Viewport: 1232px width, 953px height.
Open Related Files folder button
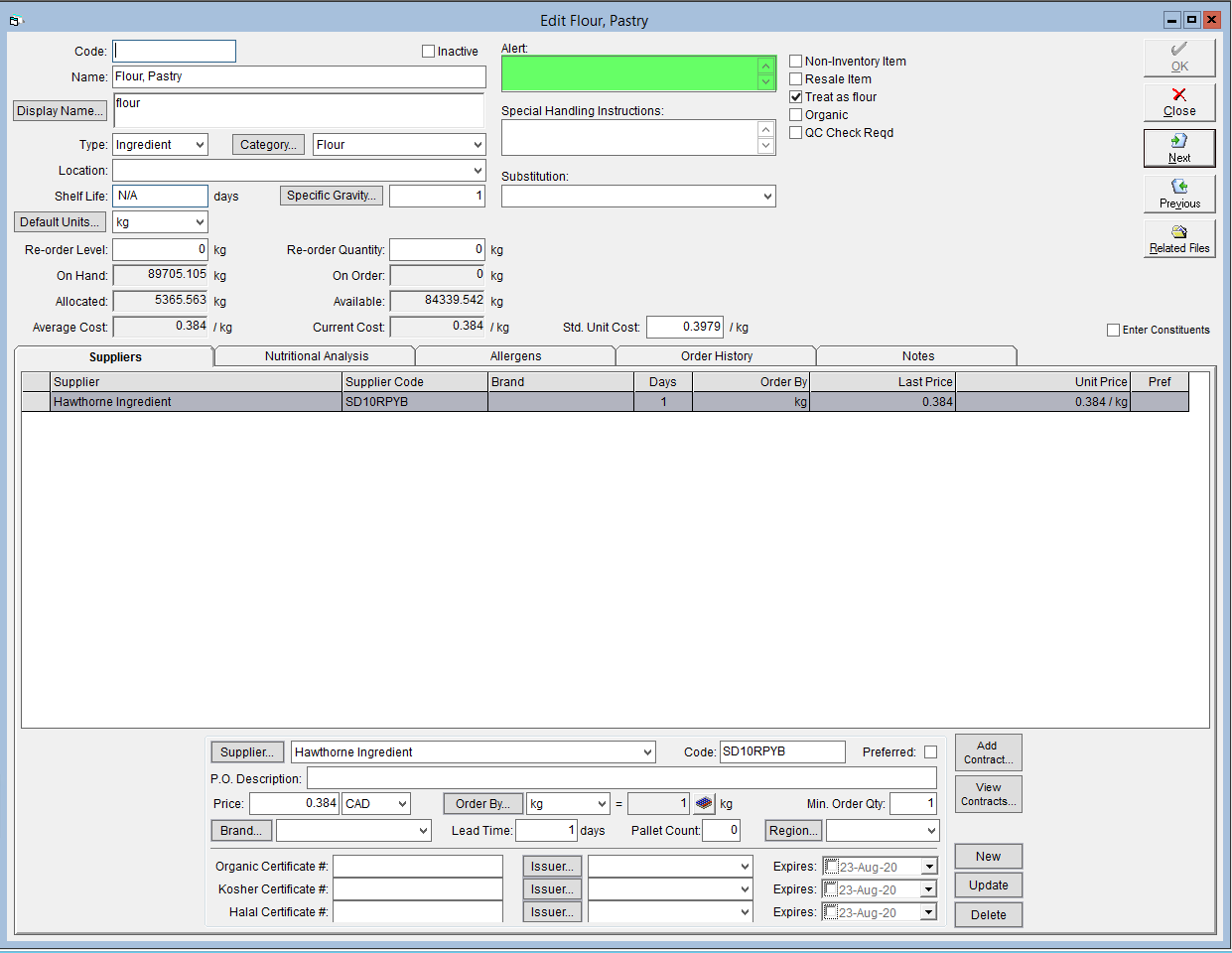click(1179, 239)
